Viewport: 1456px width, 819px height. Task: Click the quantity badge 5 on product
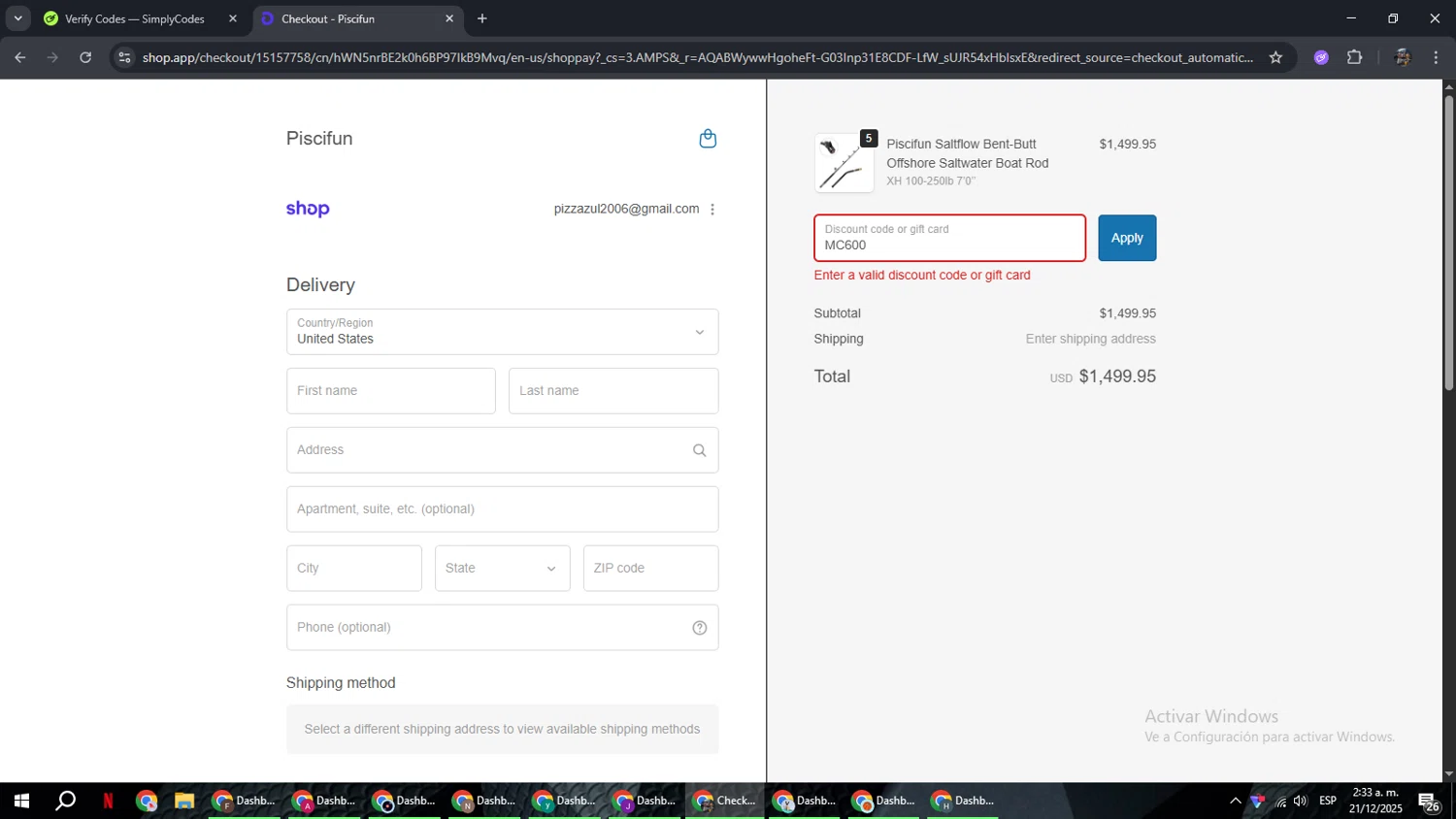tap(869, 139)
